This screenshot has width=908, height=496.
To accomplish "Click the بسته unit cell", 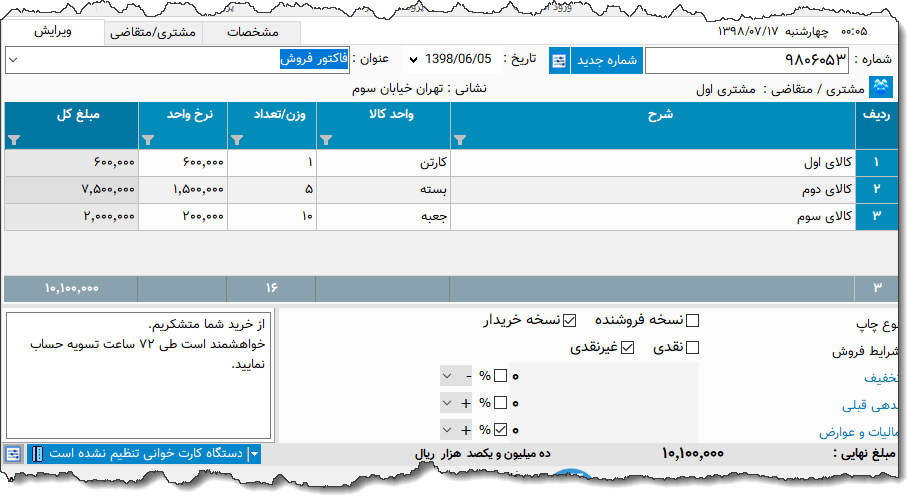I will (383, 189).
